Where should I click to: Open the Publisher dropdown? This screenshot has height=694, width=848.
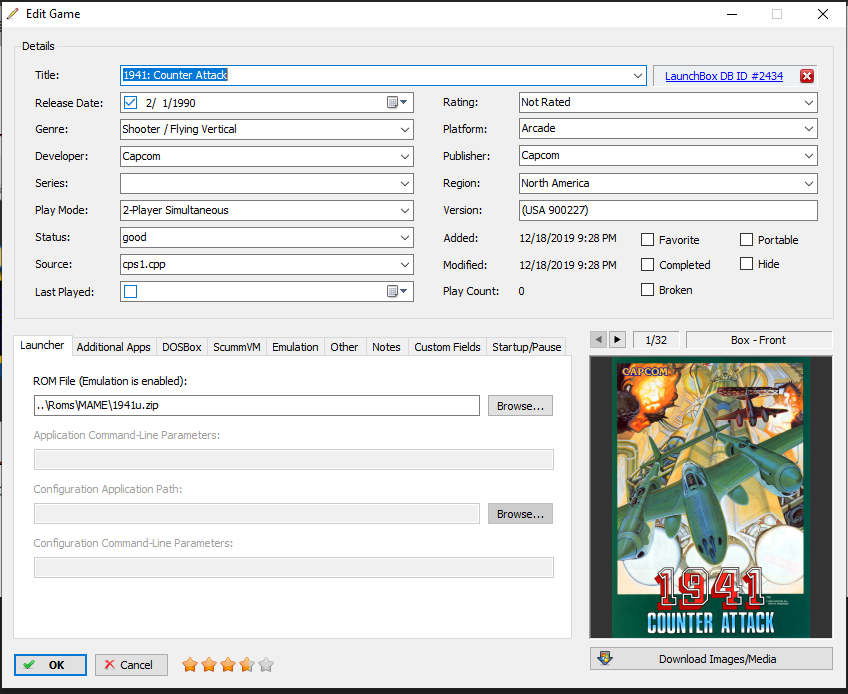click(809, 156)
